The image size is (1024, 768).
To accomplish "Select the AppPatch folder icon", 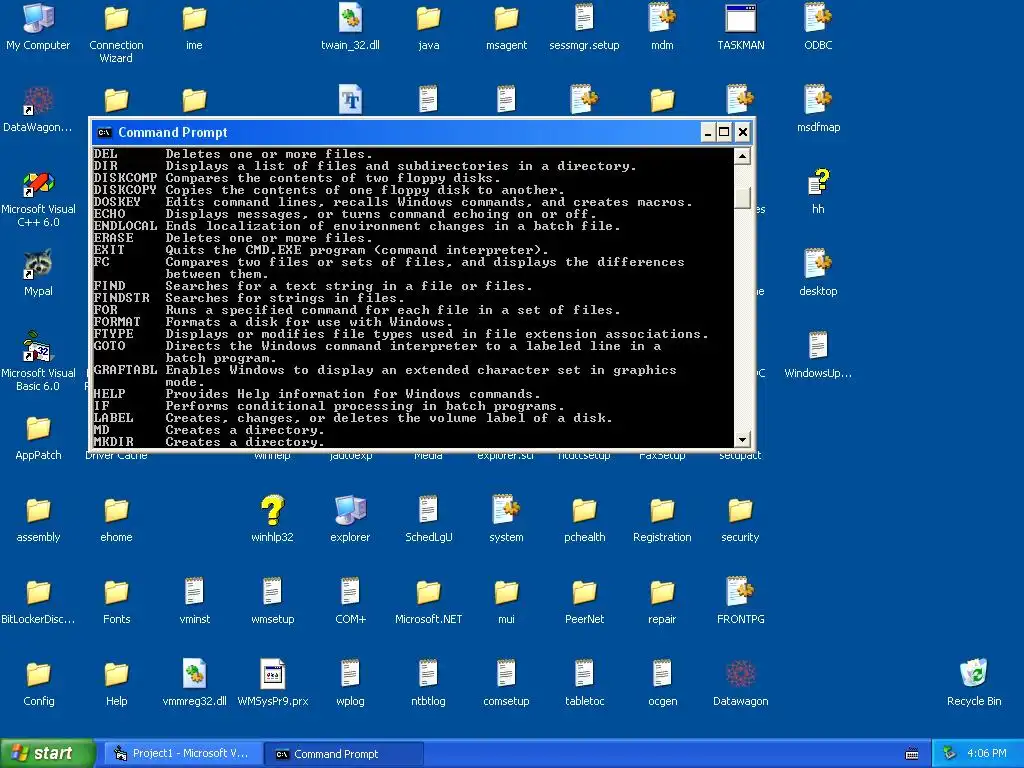I will click(x=38, y=428).
